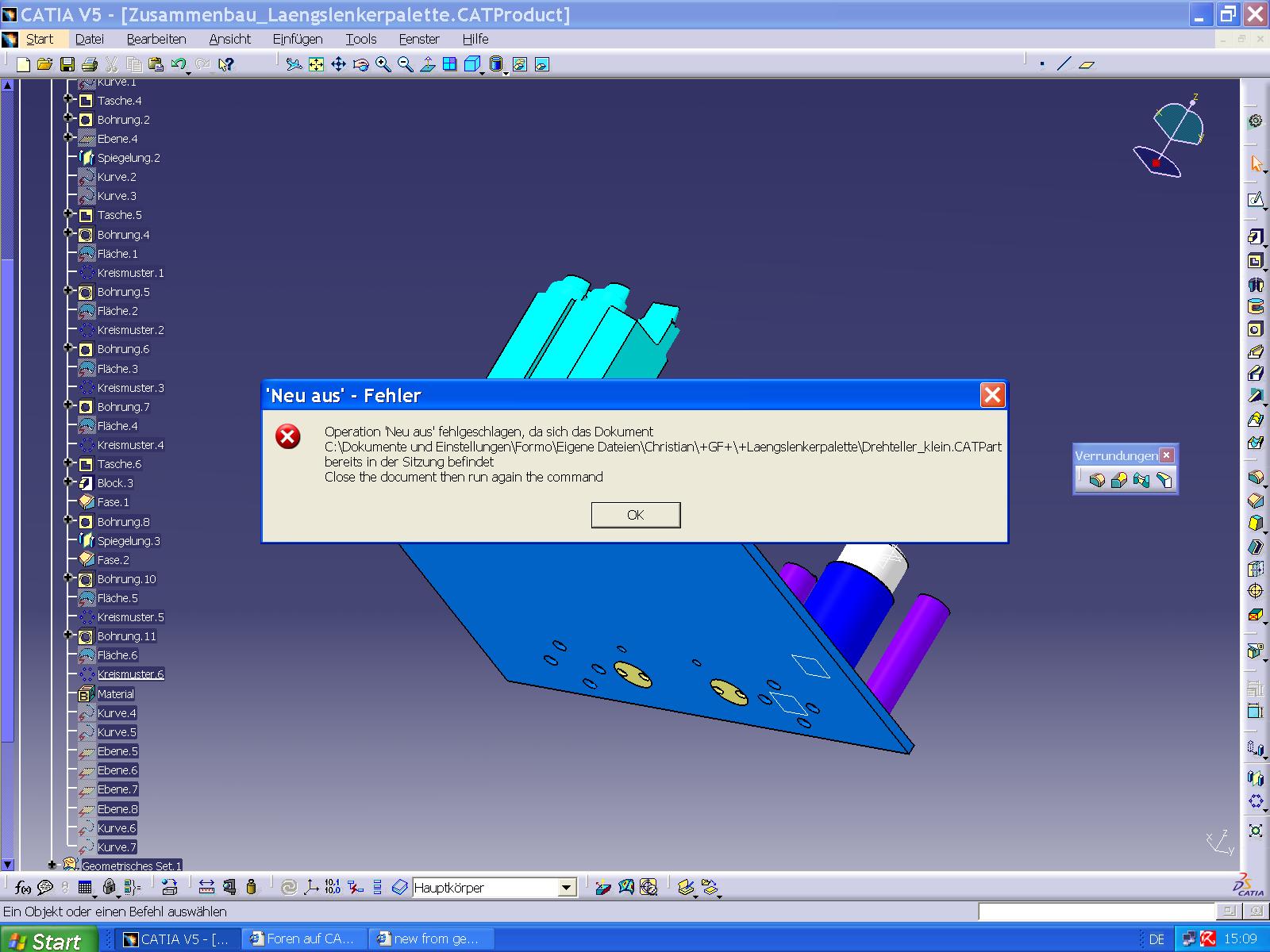This screenshot has width=1270, height=952.
Task: Click the Design Table grid icon
Action: point(85,887)
